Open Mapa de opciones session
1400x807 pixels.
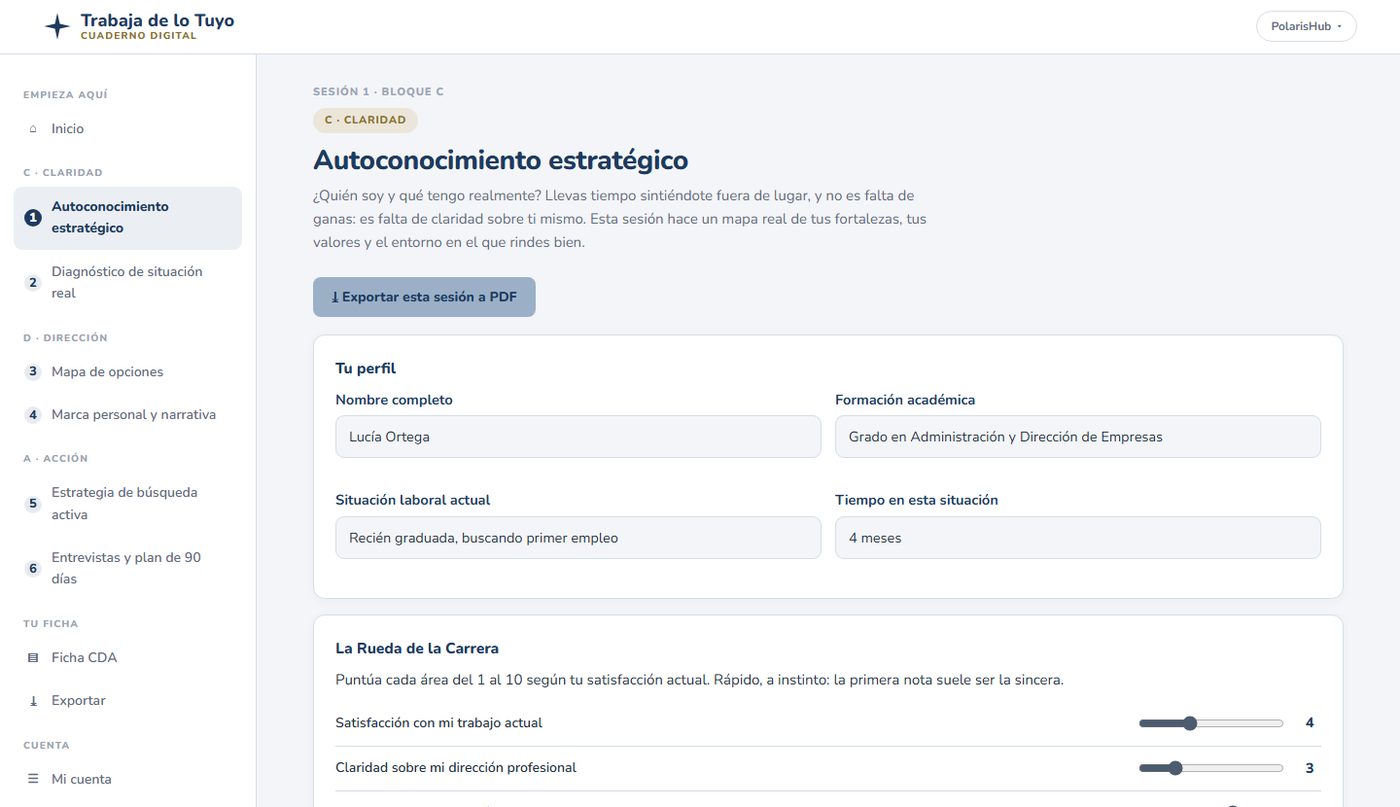(128, 372)
